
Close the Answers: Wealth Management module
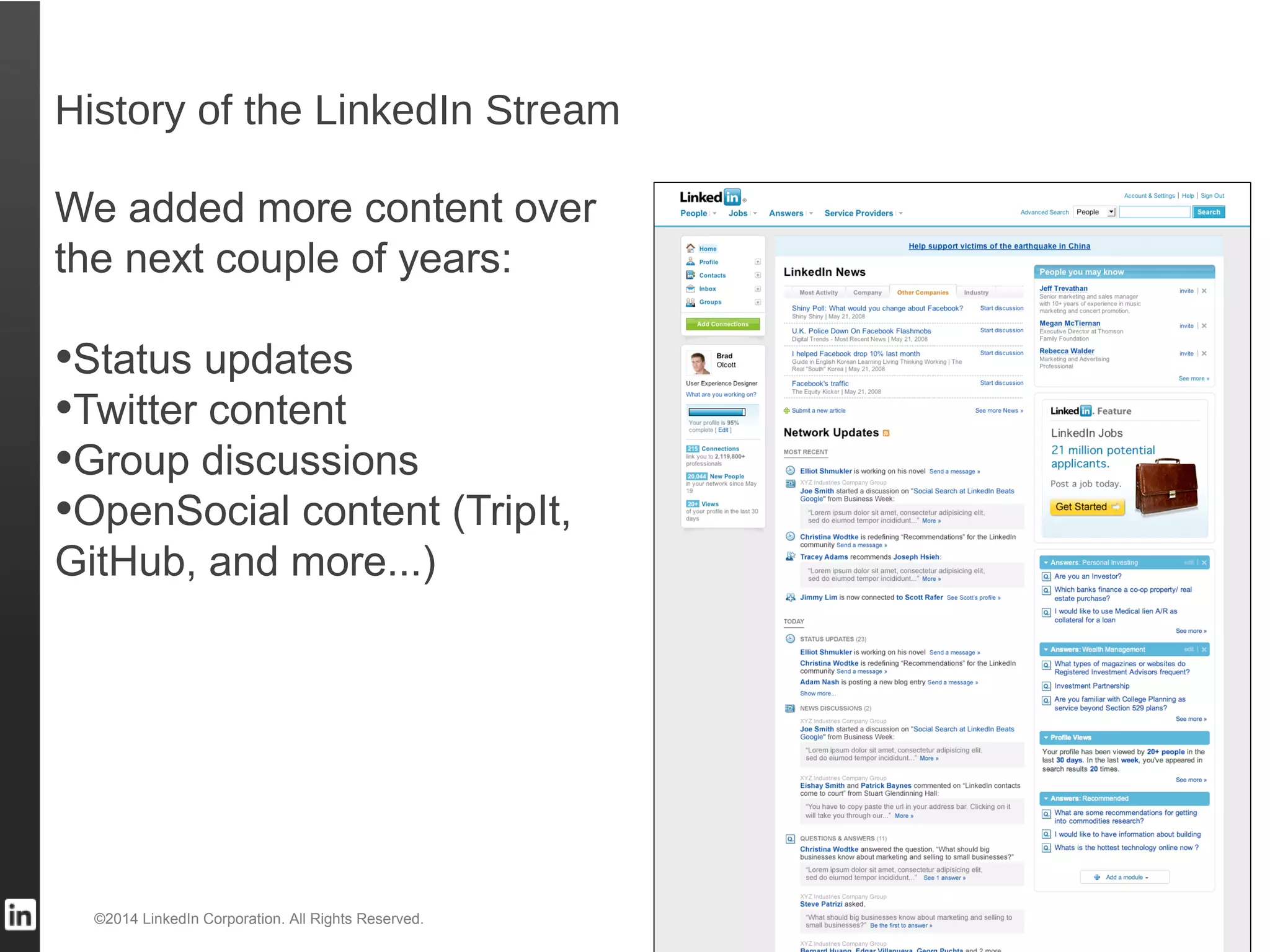(x=1204, y=650)
